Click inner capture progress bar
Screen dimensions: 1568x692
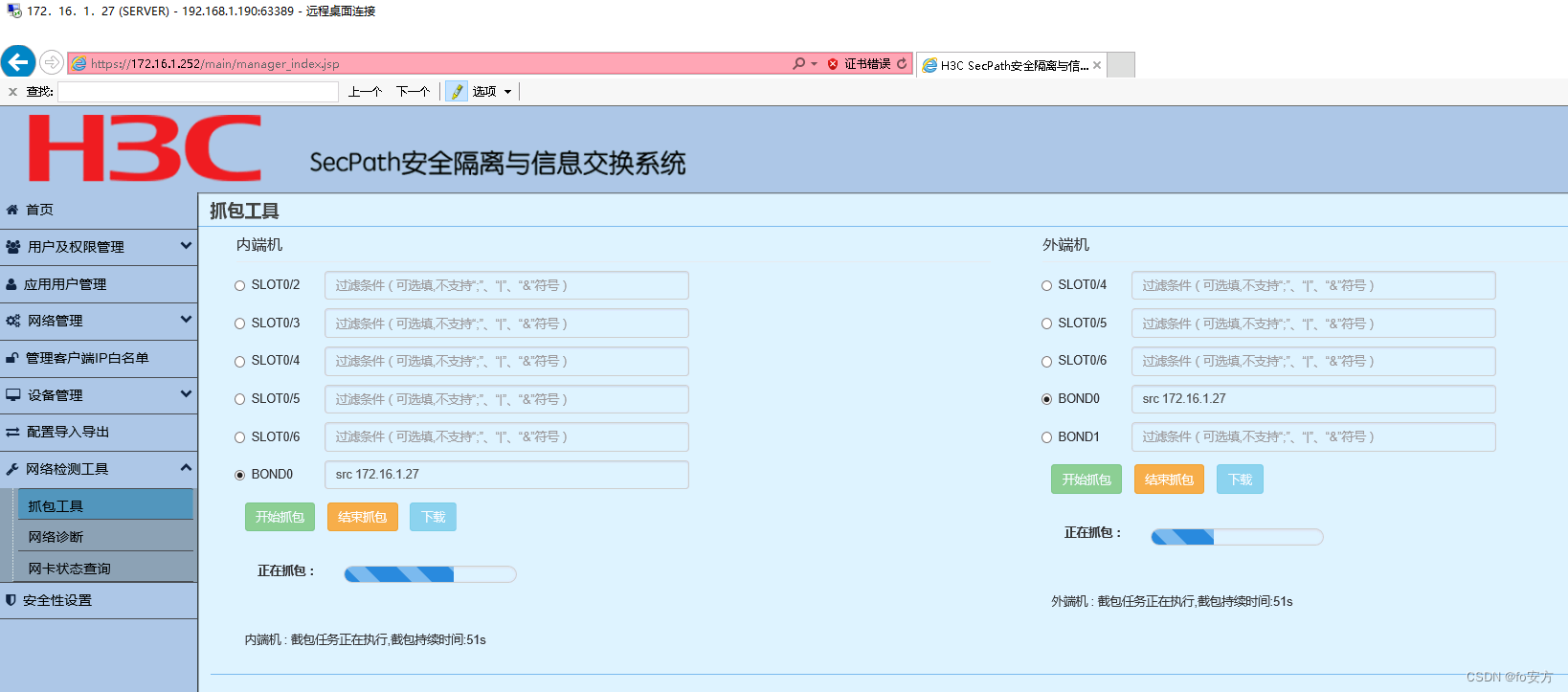coord(430,574)
